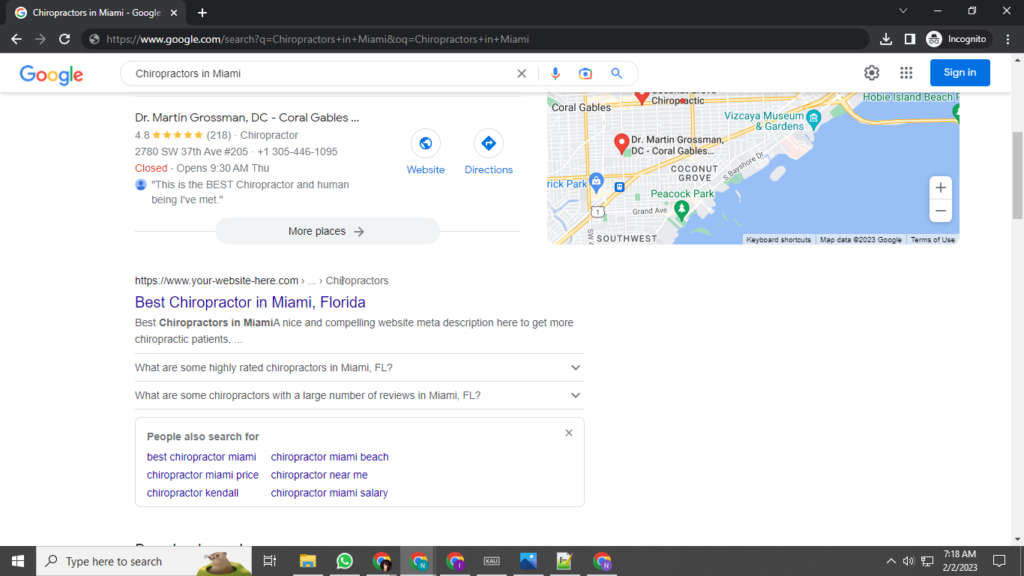Open the Windows Start menu
The image size is (1024, 576).
(18, 561)
